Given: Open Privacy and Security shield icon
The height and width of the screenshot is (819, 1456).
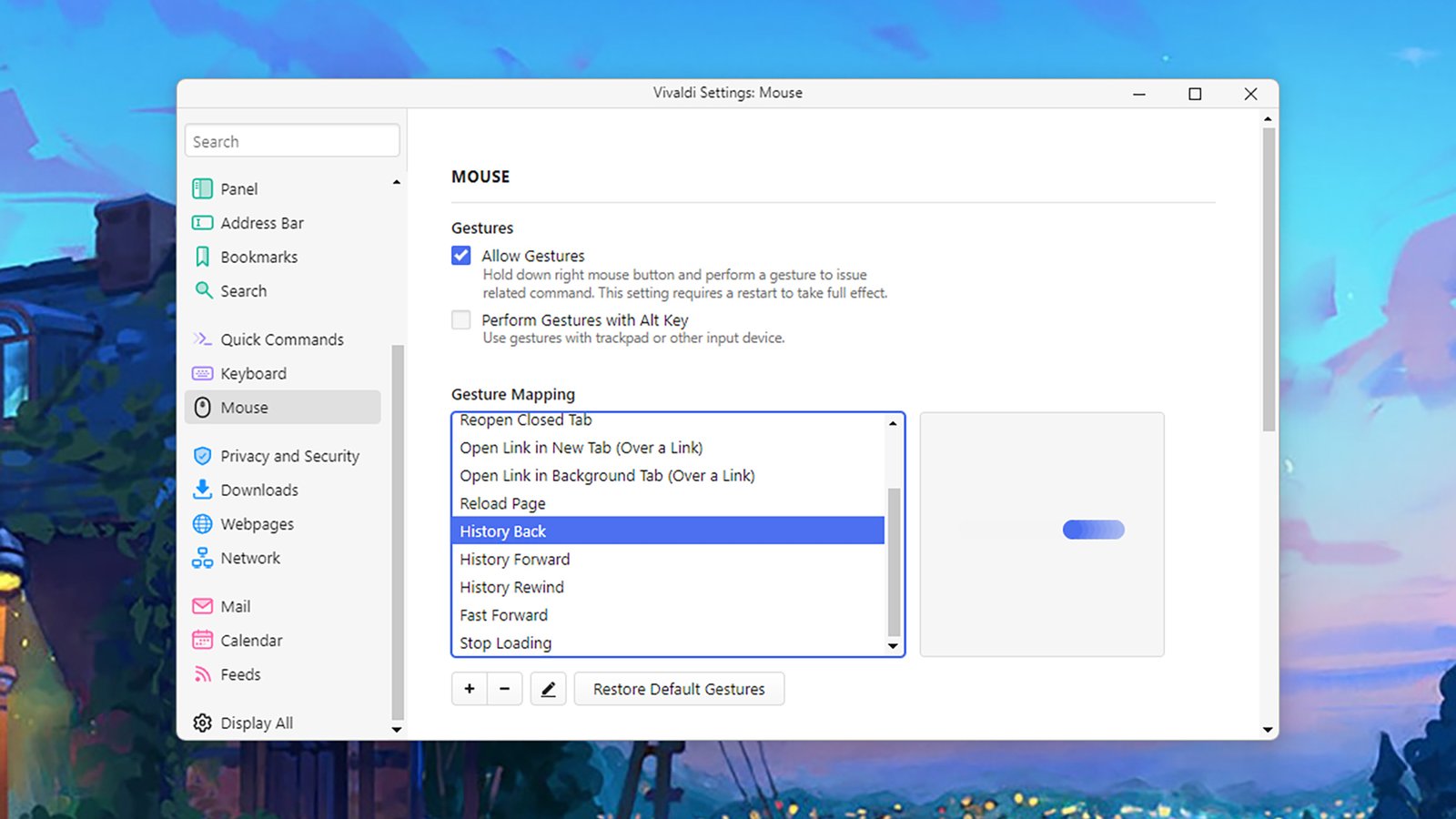Looking at the screenshot, I should (203, 456).
